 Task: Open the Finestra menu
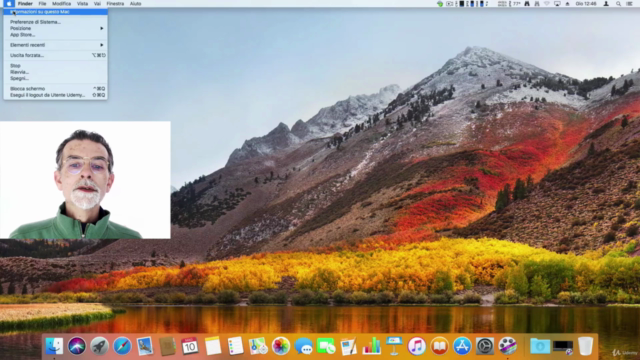coord(115,4)
